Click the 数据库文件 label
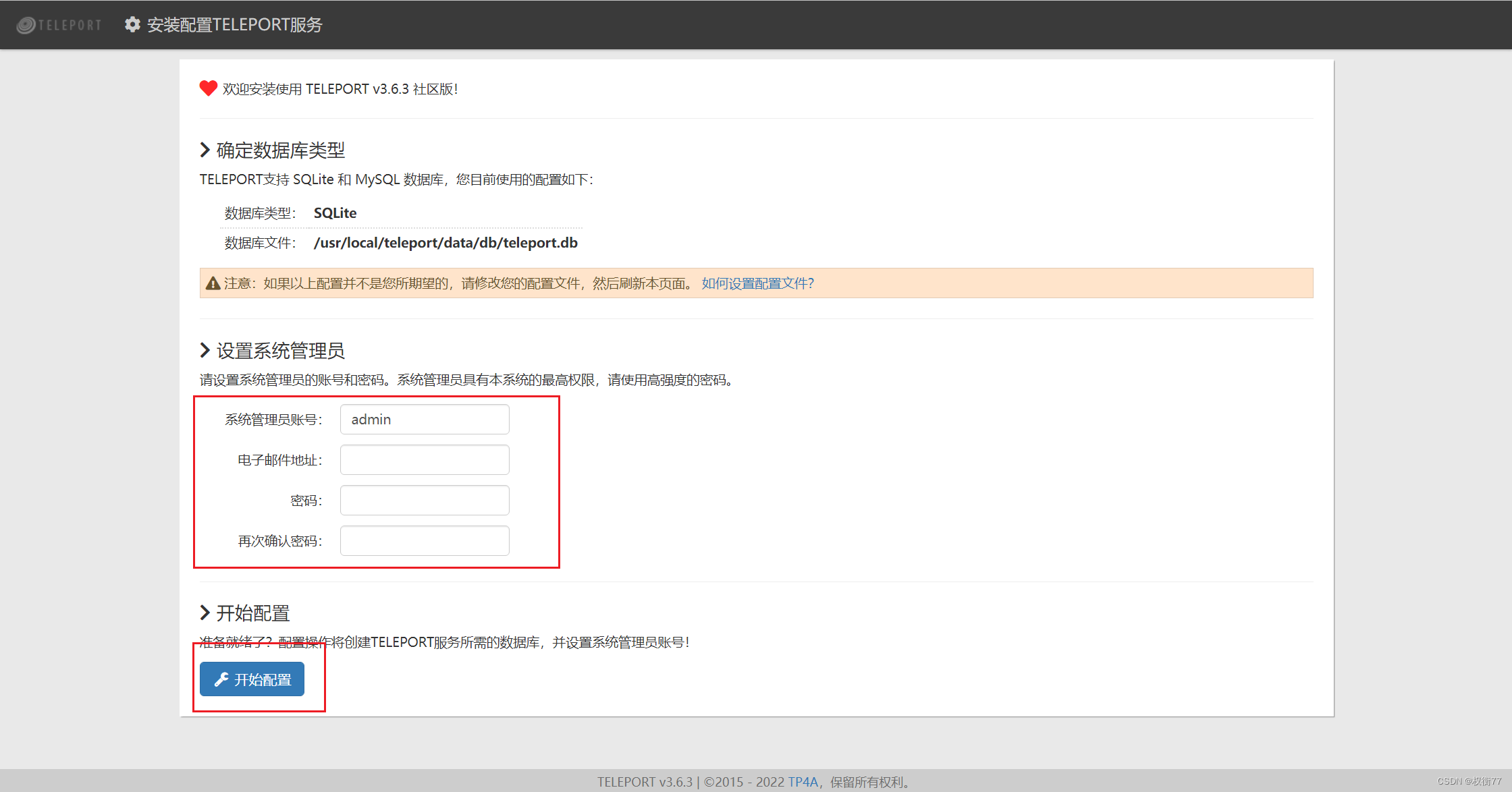 [260, 243]
